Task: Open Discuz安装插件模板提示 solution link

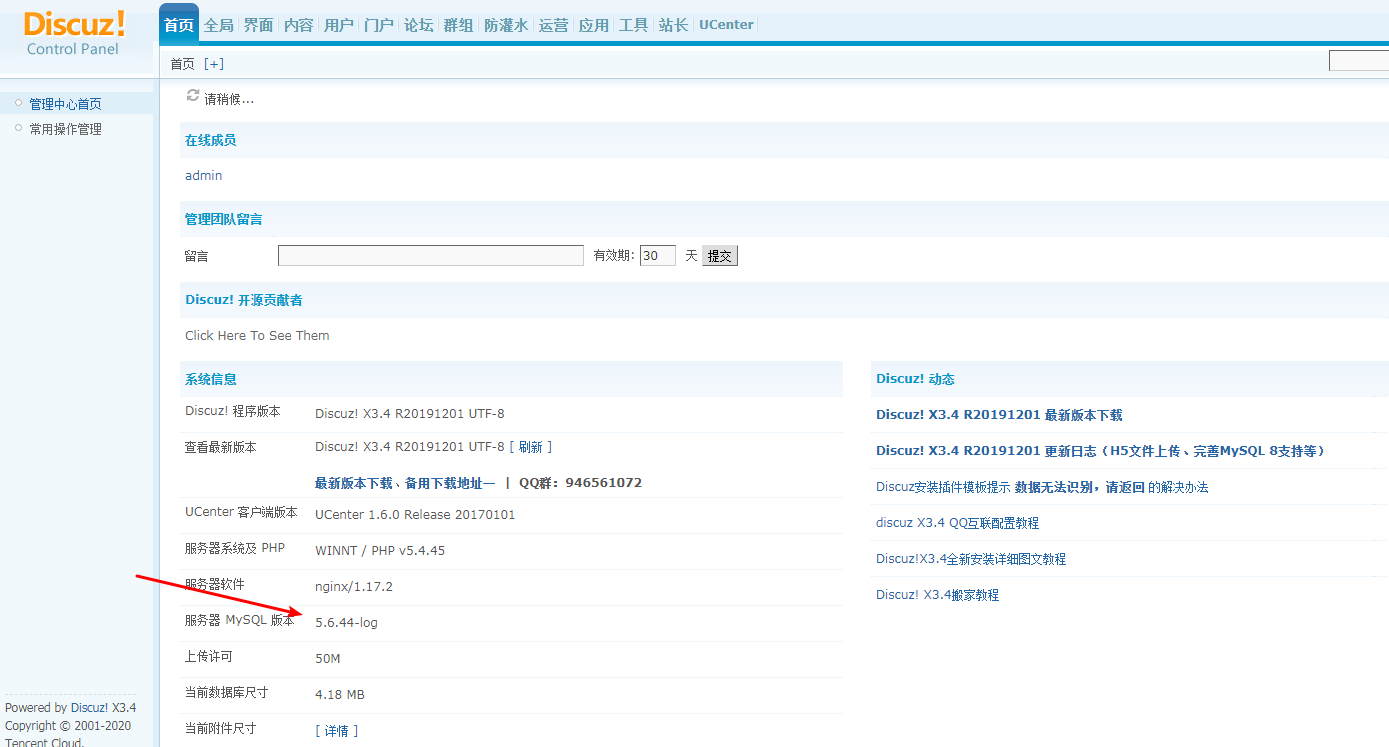Action: [1042, 487]
